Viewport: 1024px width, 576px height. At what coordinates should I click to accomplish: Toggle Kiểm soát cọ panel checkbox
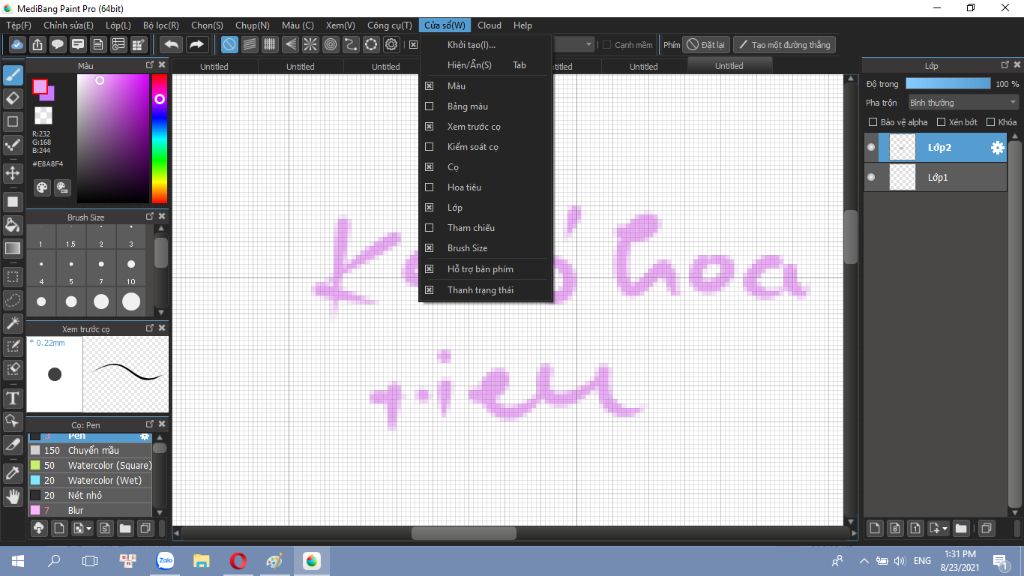tap(429, 146)
